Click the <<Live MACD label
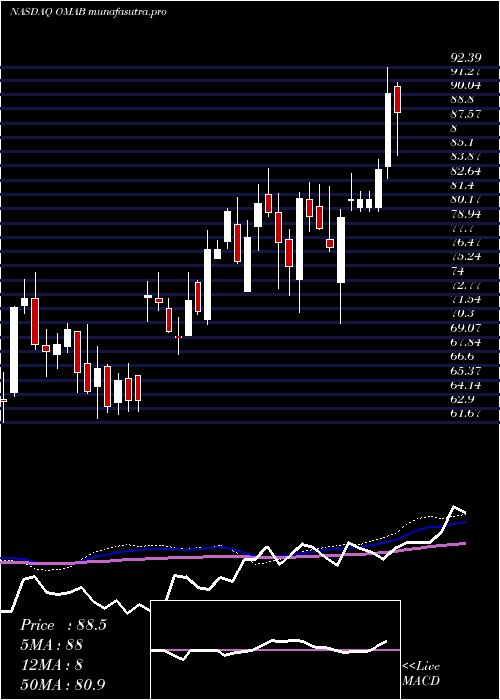Image resolution: width=500 pixels, height=700 pixels. pos(421,674)
